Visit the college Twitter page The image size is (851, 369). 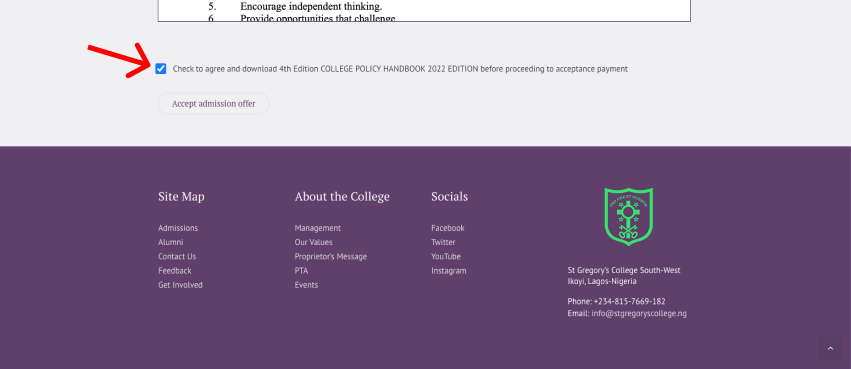pyautogui.click(x=443, y=242)
